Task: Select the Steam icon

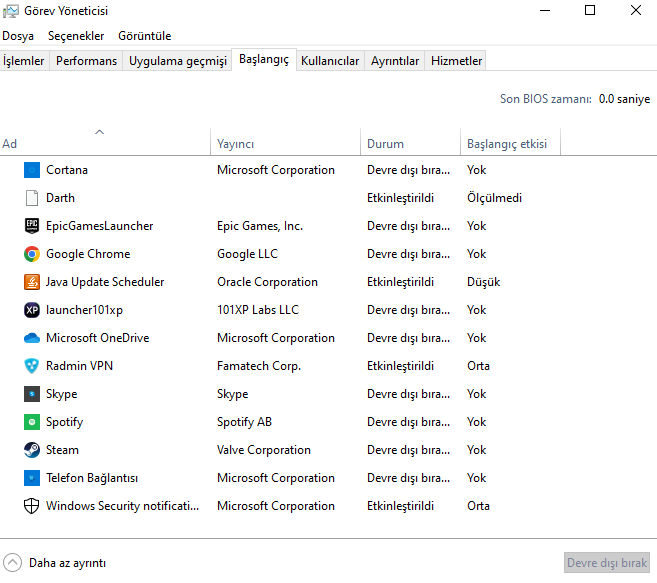Action: [x=32, y=450]
